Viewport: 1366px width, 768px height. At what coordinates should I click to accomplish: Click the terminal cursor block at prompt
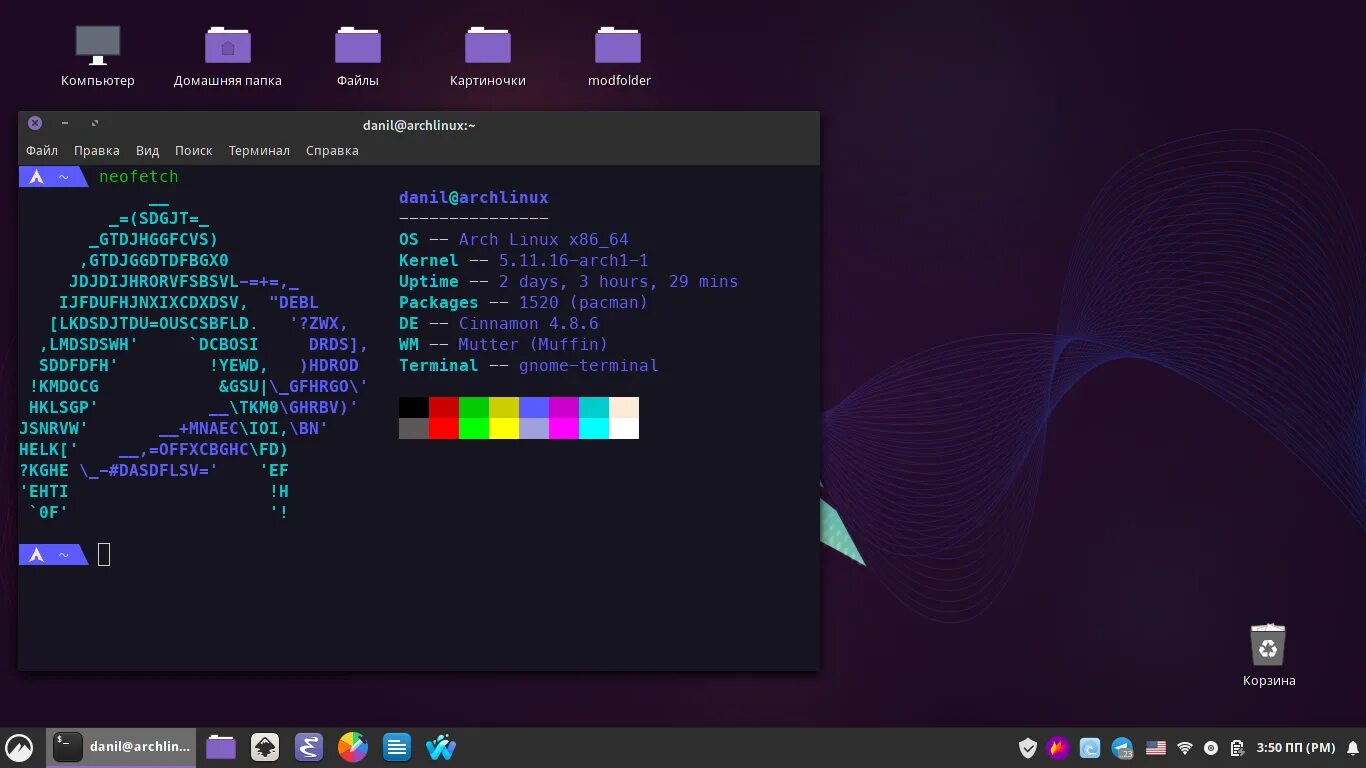104,554
